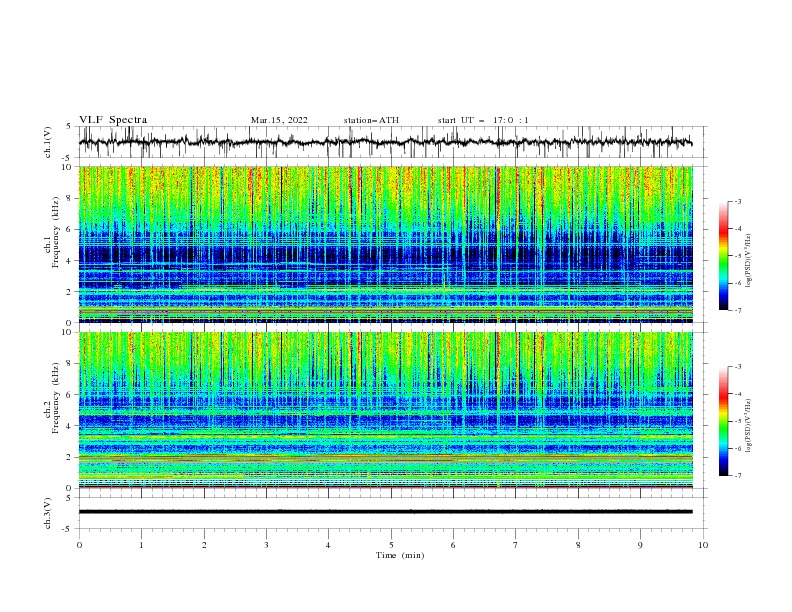This screenshot has width=792, height=612.
Task: Click the "station=ATH" label
Action: (x=371, y=120)
